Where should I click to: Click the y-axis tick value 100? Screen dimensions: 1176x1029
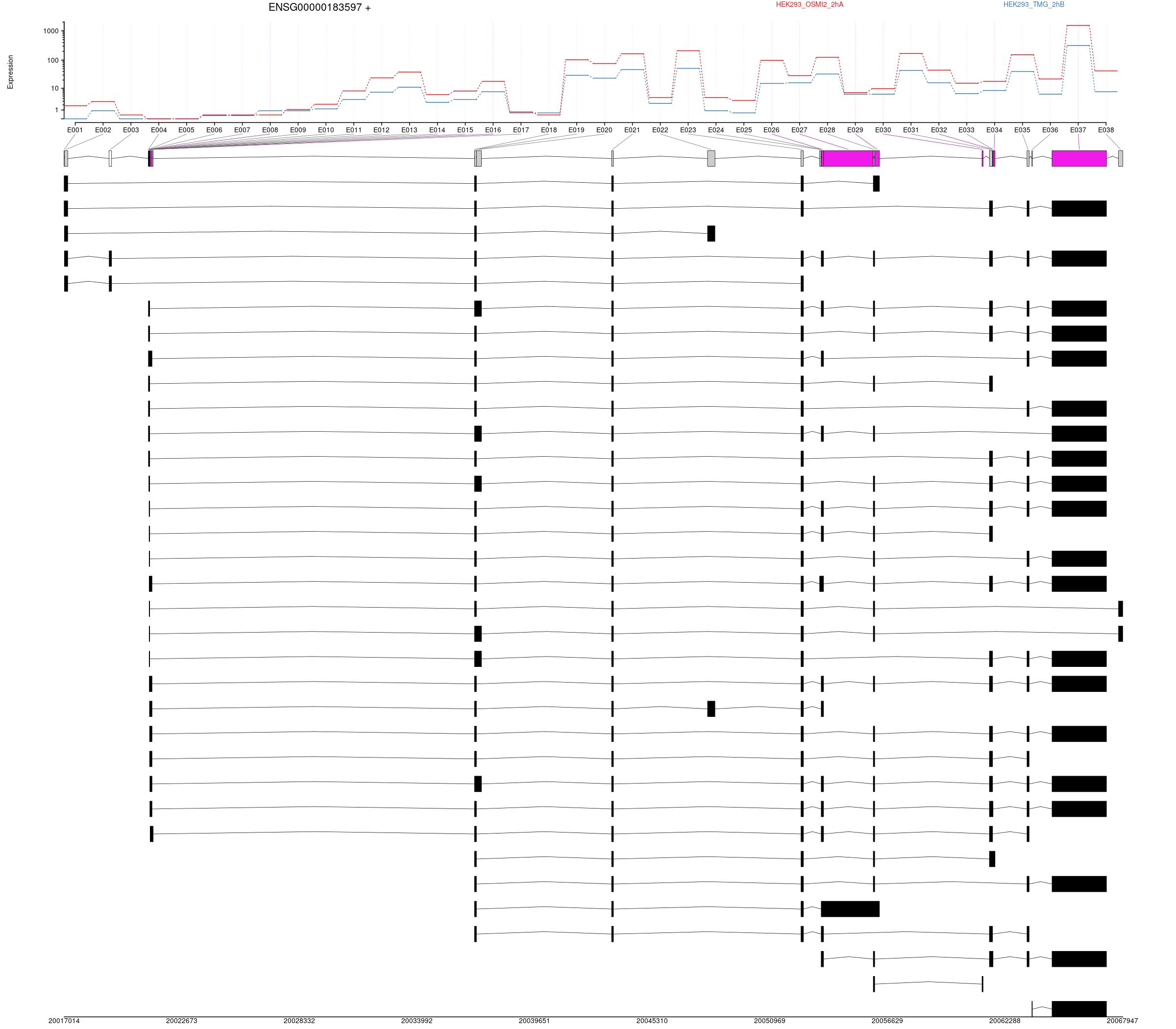tap(53, 60)
